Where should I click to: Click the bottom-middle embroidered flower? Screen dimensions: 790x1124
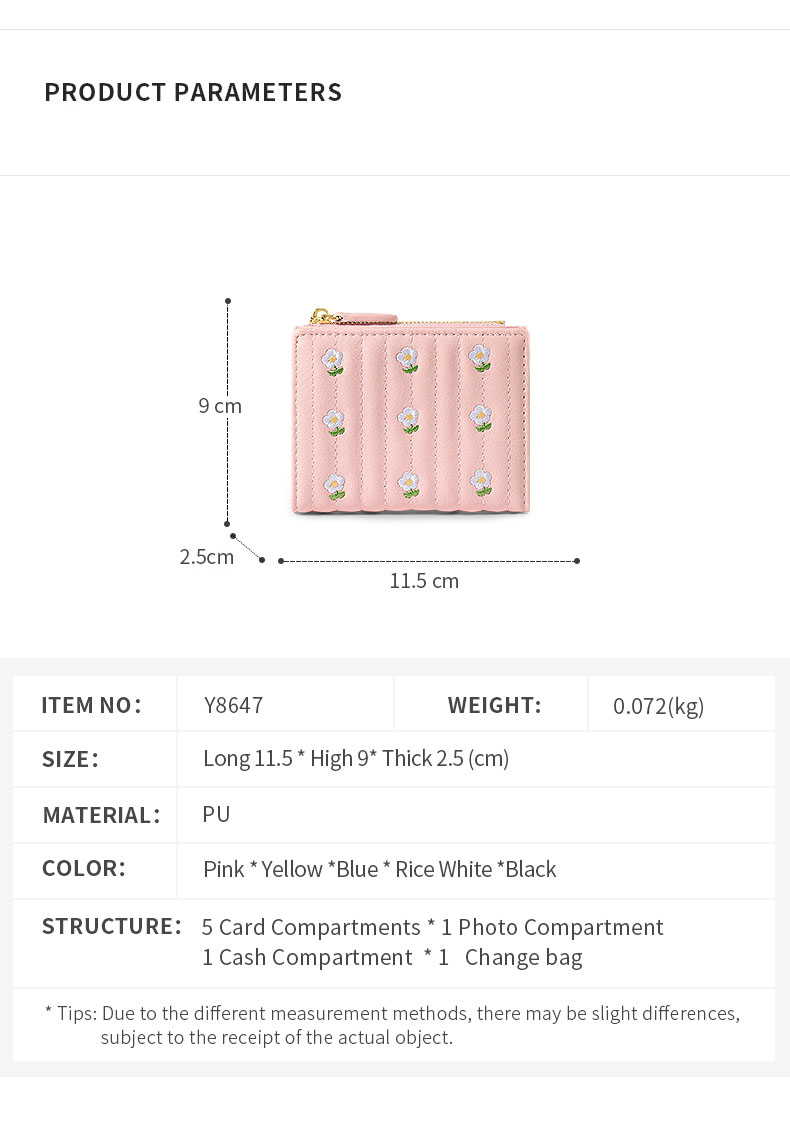coord(409,485)
